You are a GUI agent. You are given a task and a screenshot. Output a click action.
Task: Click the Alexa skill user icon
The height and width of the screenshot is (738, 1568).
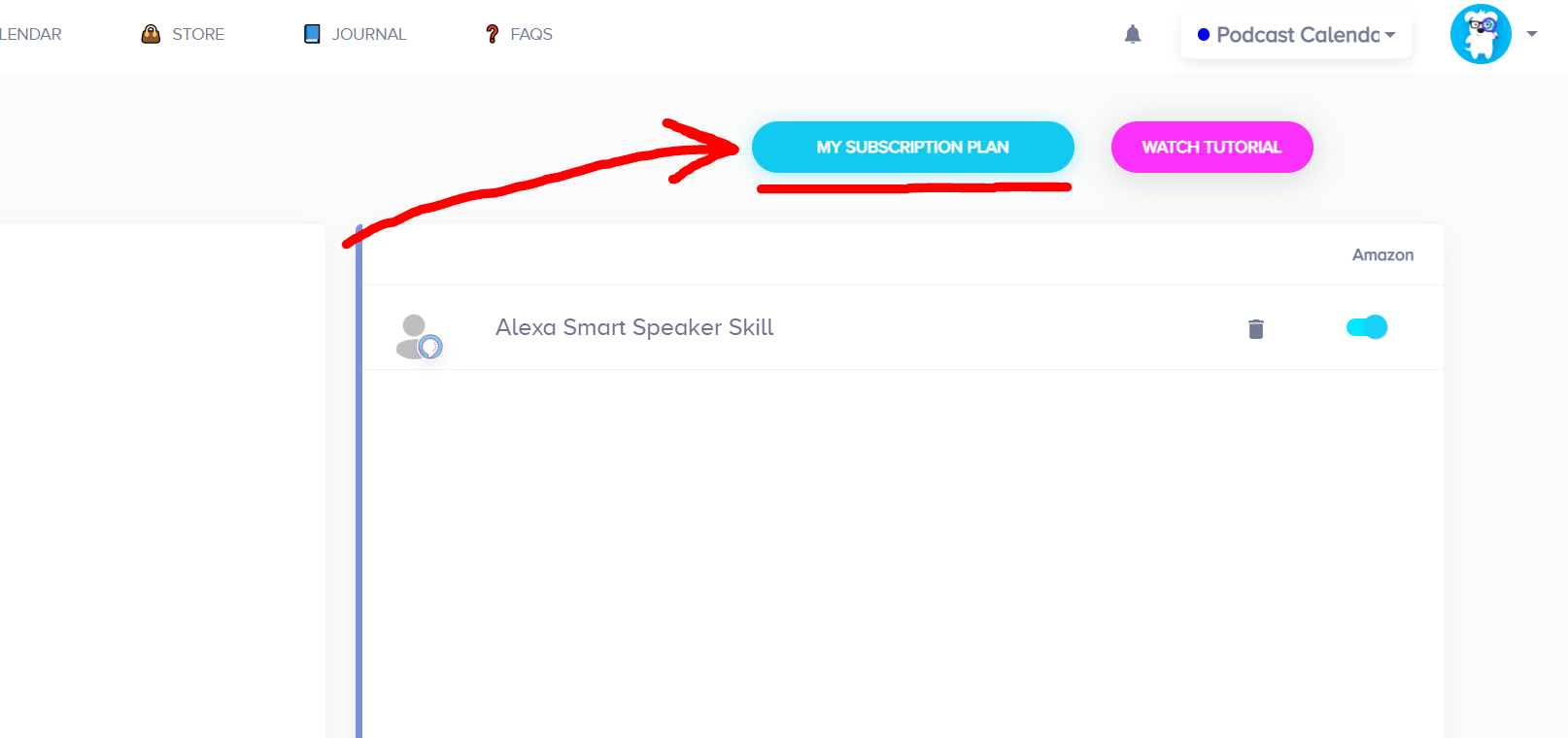pyautogui.click(x=419, y=336)
